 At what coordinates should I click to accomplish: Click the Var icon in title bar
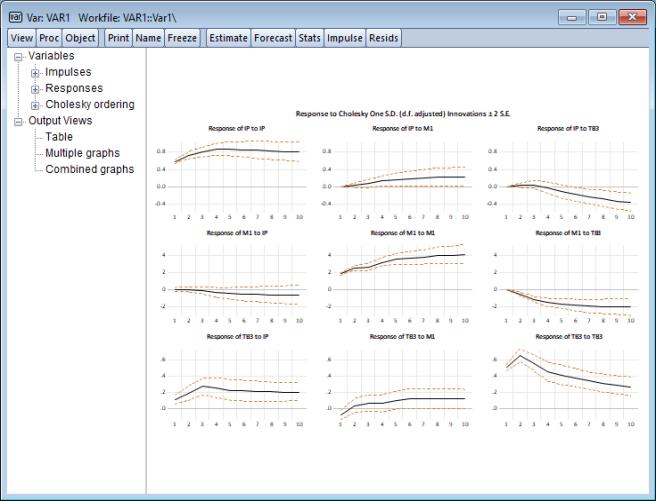click(x=15, y=16)
